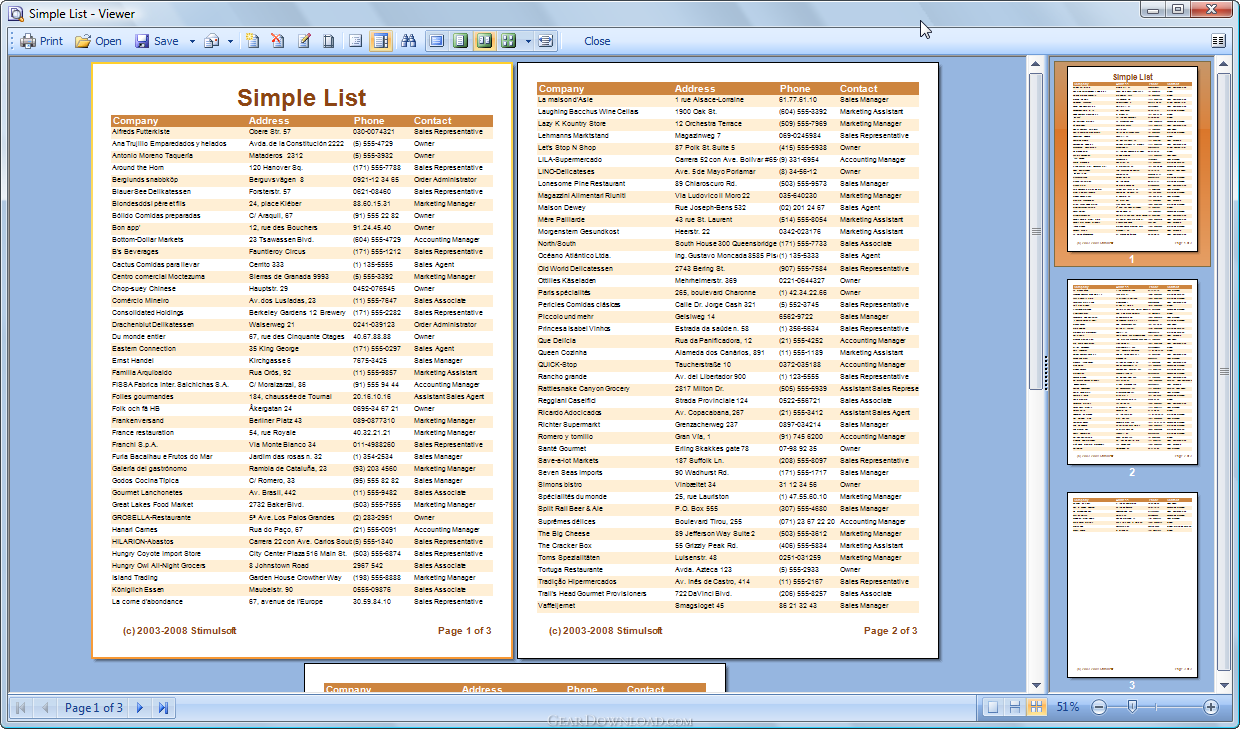Click the Print button in the toolbar
The image size is (1240, 729).
tap(41, 41)
